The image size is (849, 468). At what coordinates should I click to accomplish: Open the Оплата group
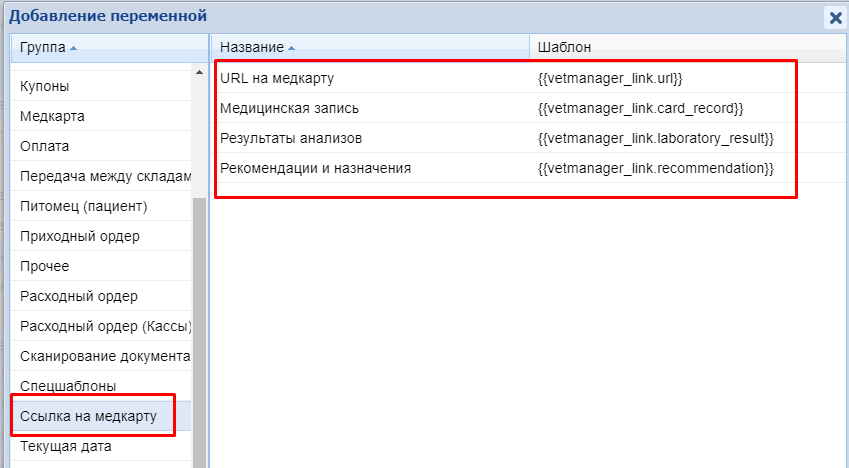pyautogui.click(x=45, y=146)
